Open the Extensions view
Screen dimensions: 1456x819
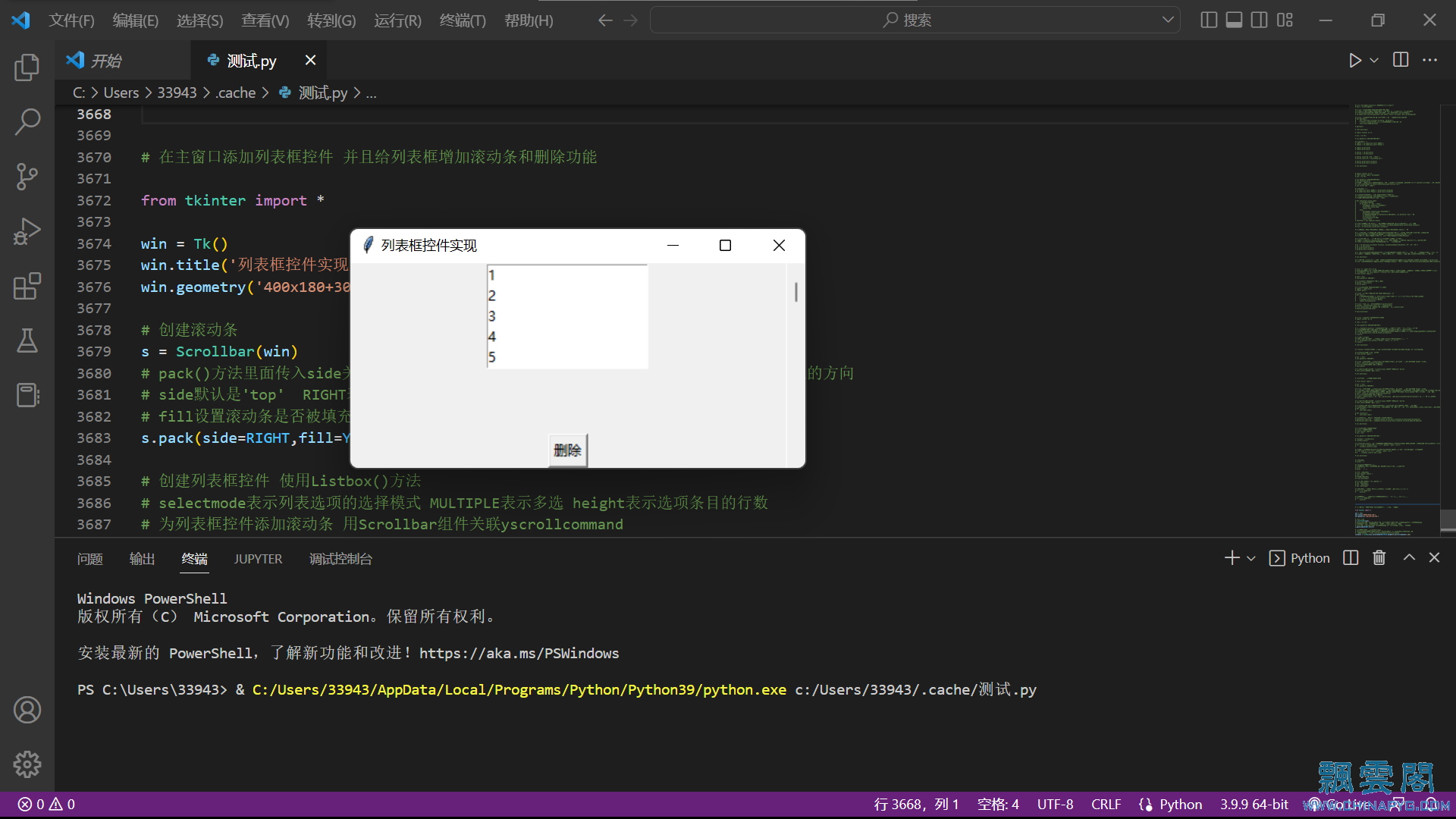[x=27, y=286]
